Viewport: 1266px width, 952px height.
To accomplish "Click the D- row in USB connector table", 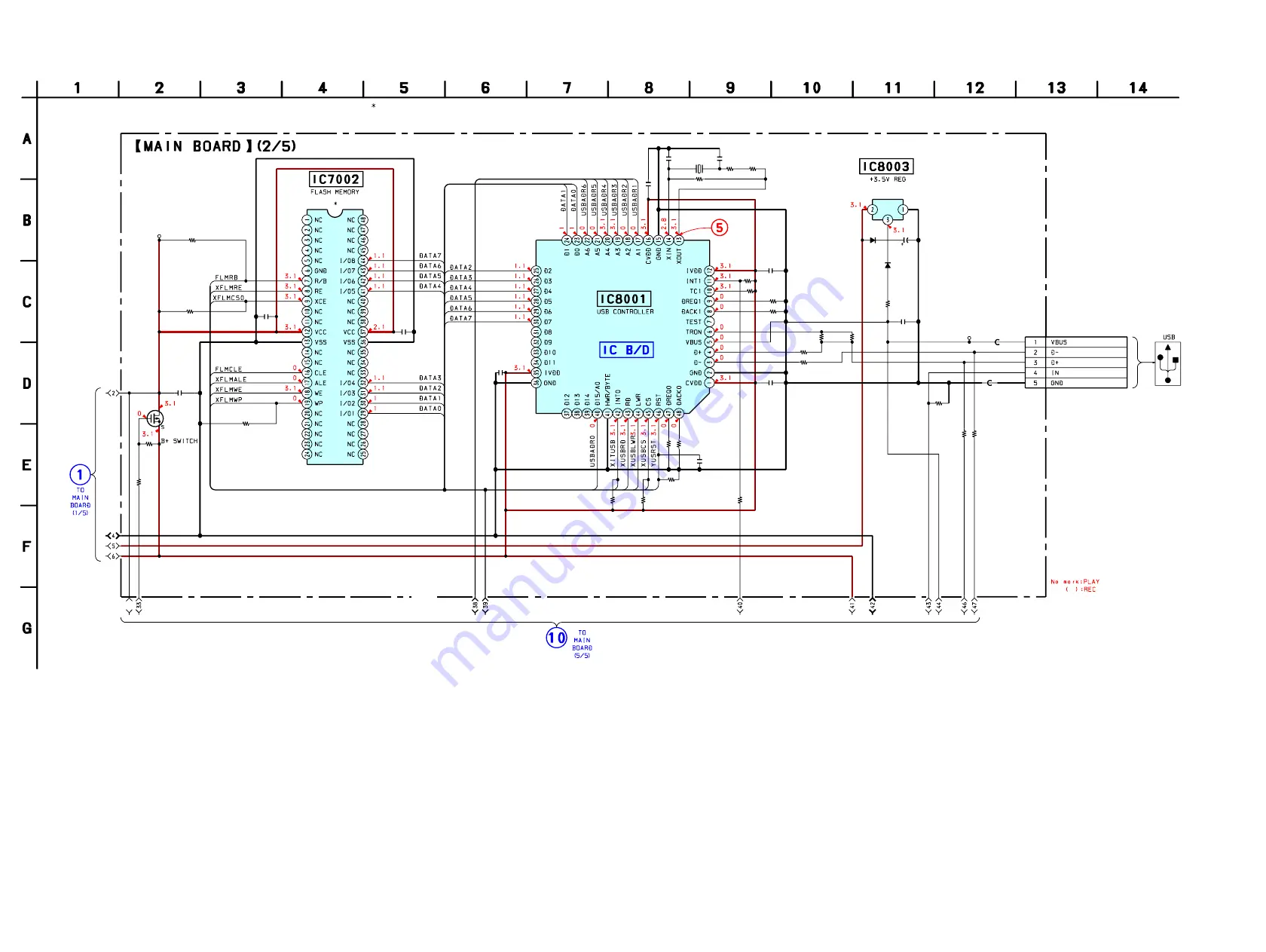I will (1076, 353).
